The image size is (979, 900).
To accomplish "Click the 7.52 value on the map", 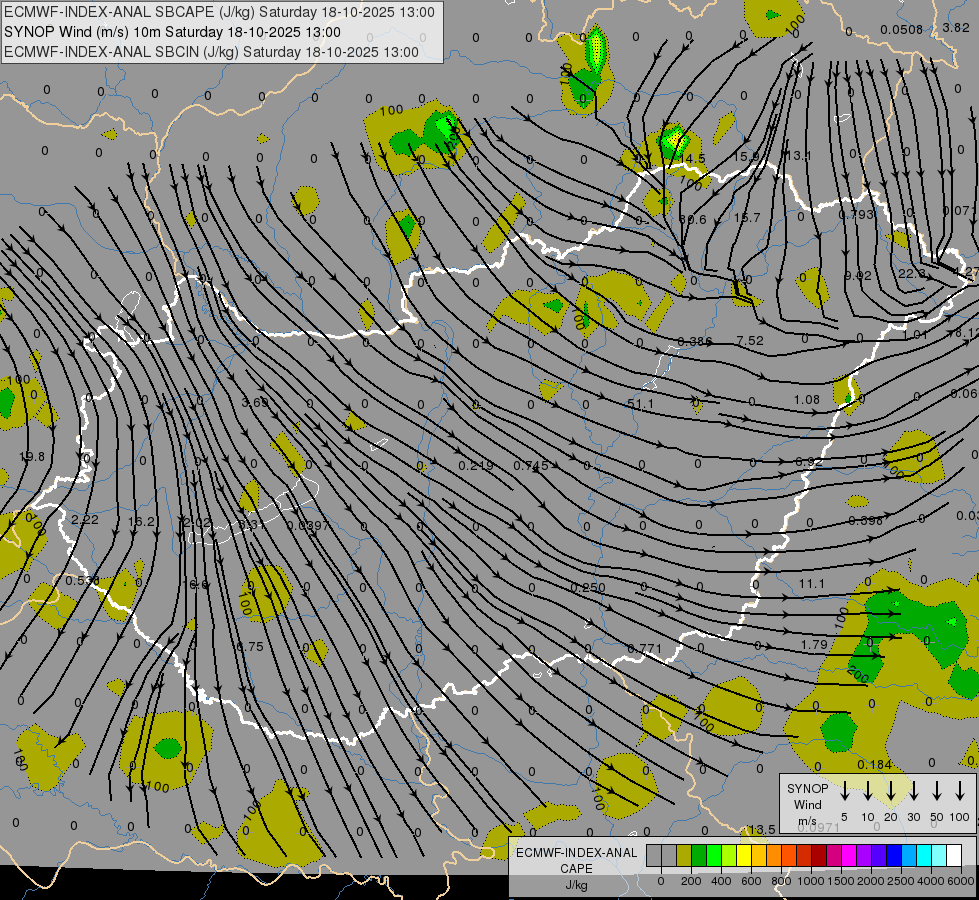I will (x=750, y=341).
